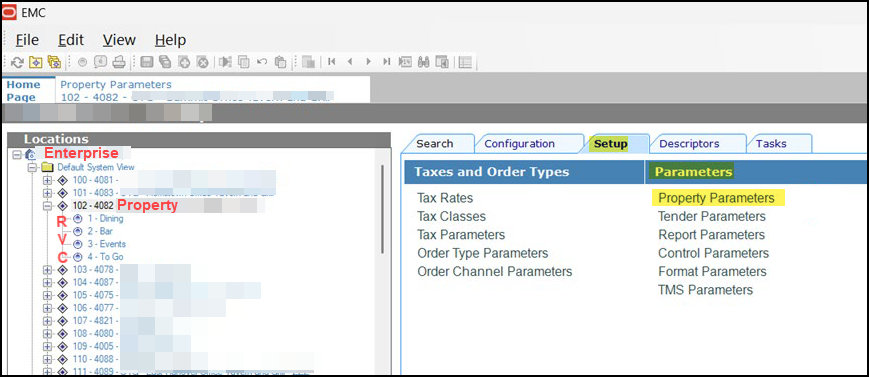Click the undo arrow toolbar icon

pyautogui.click(x=262, y=62)
